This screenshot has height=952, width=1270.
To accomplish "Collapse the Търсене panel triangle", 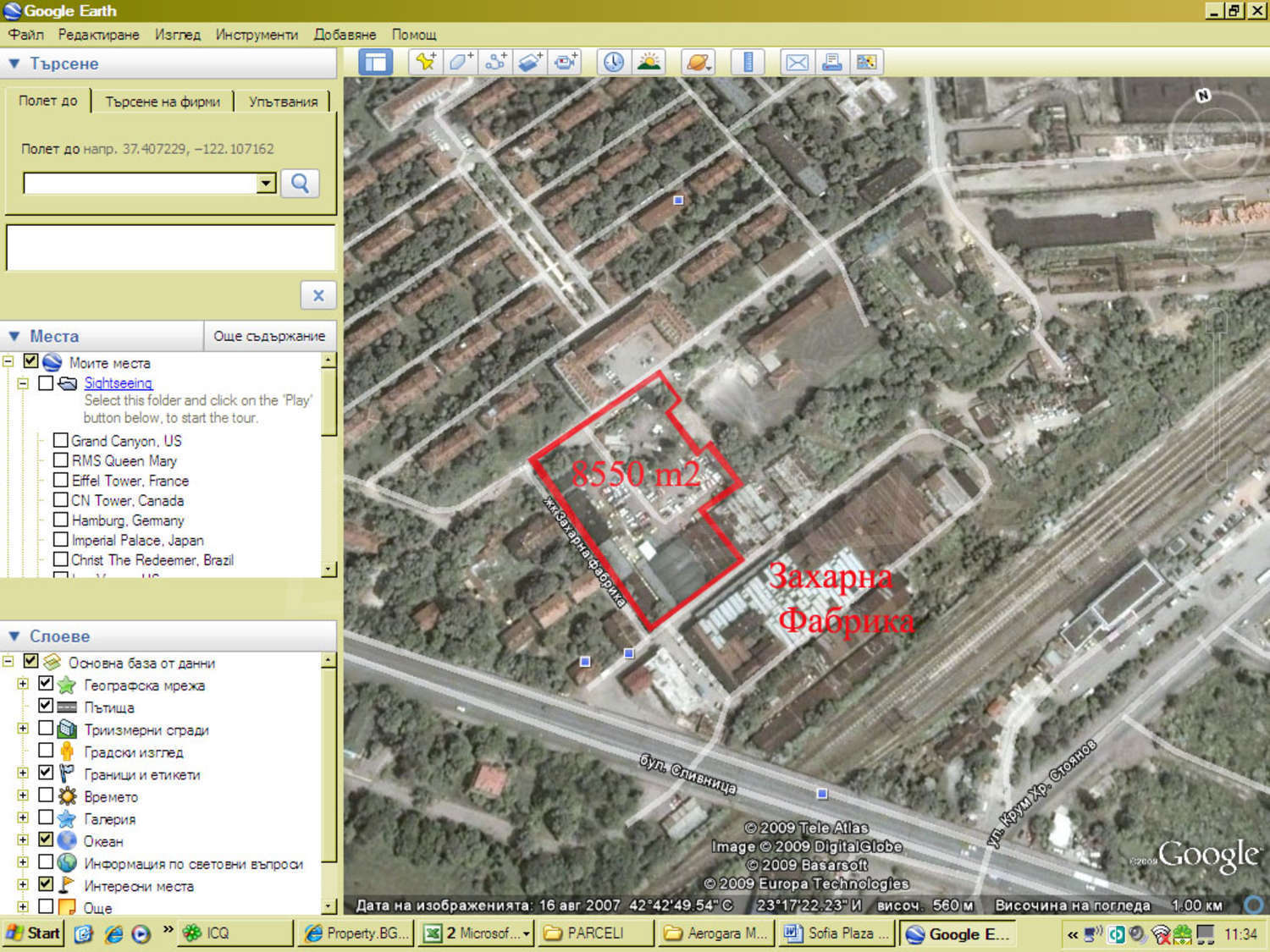I will pyautogui.click(x=14, y=63).
